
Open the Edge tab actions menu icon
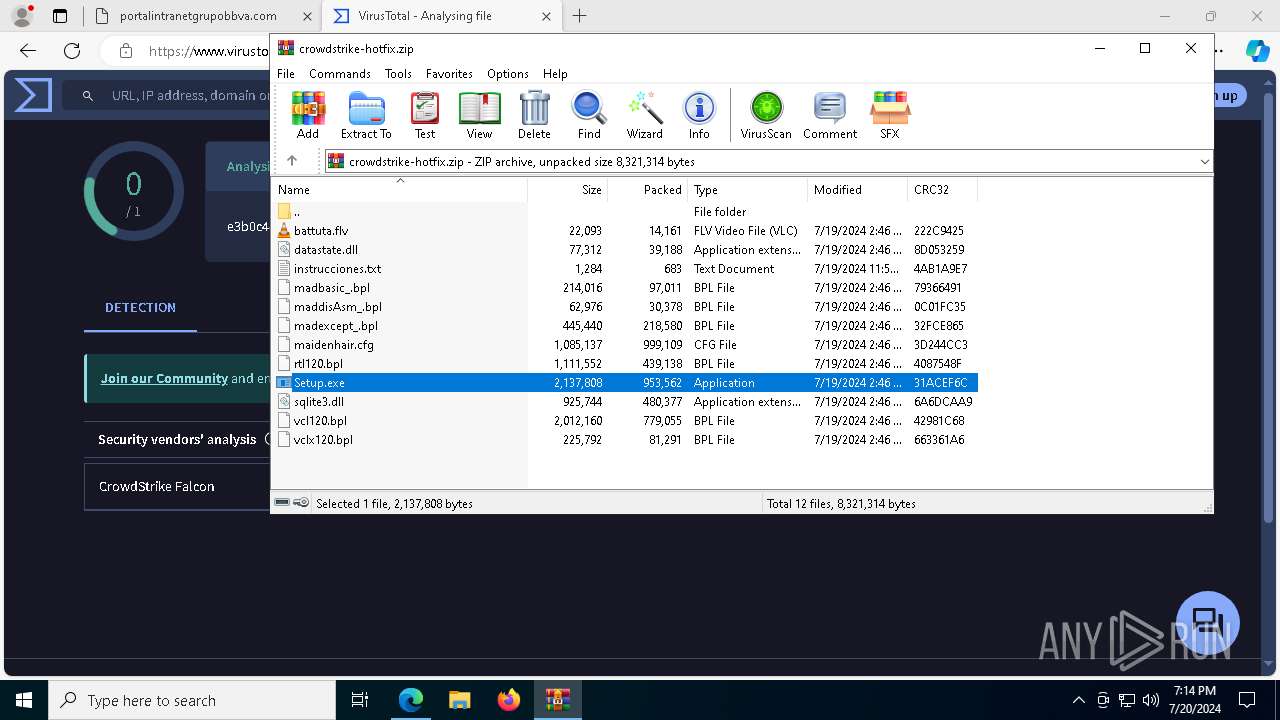click(x=60, y=16)
